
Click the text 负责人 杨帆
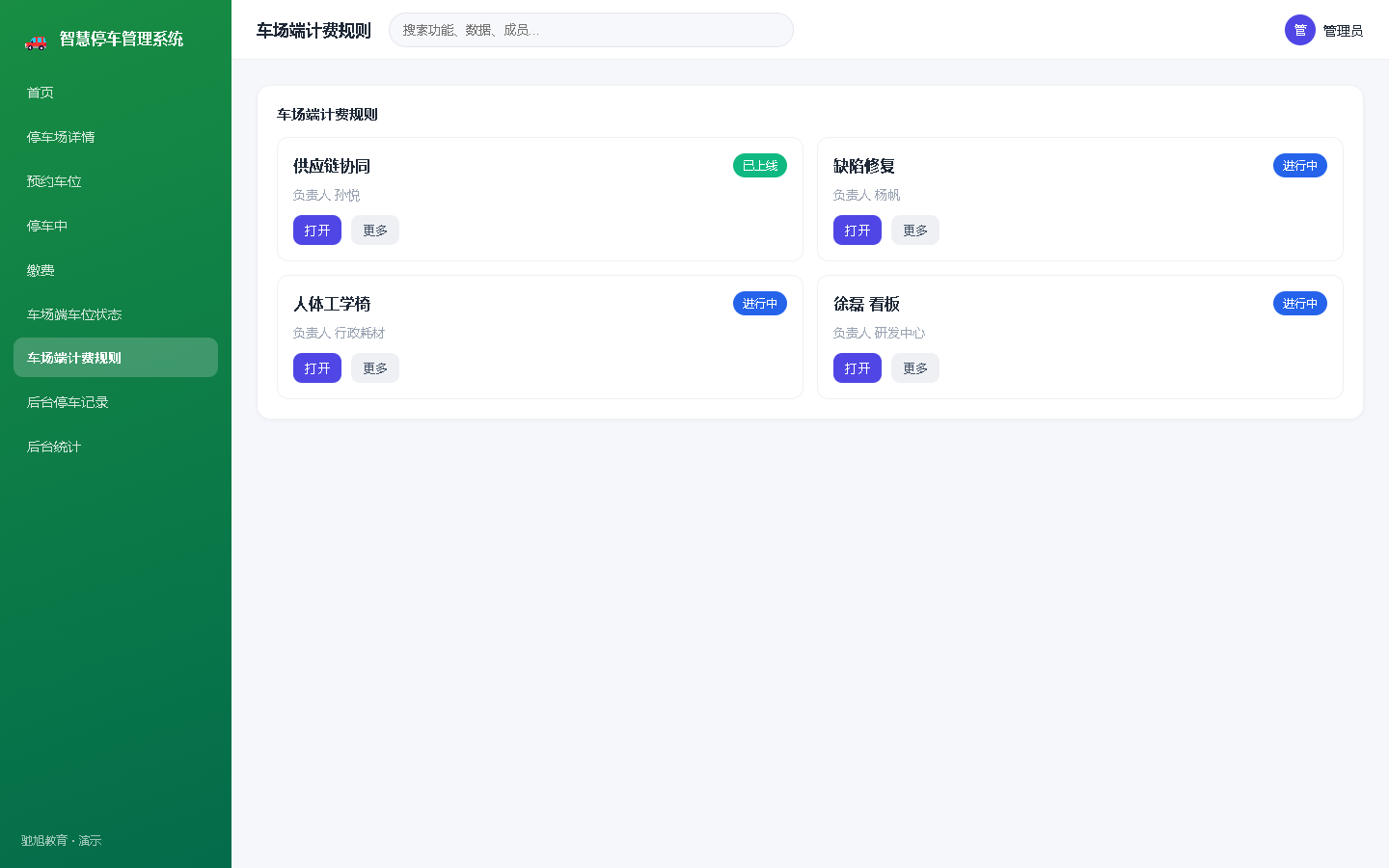point(866,195)
